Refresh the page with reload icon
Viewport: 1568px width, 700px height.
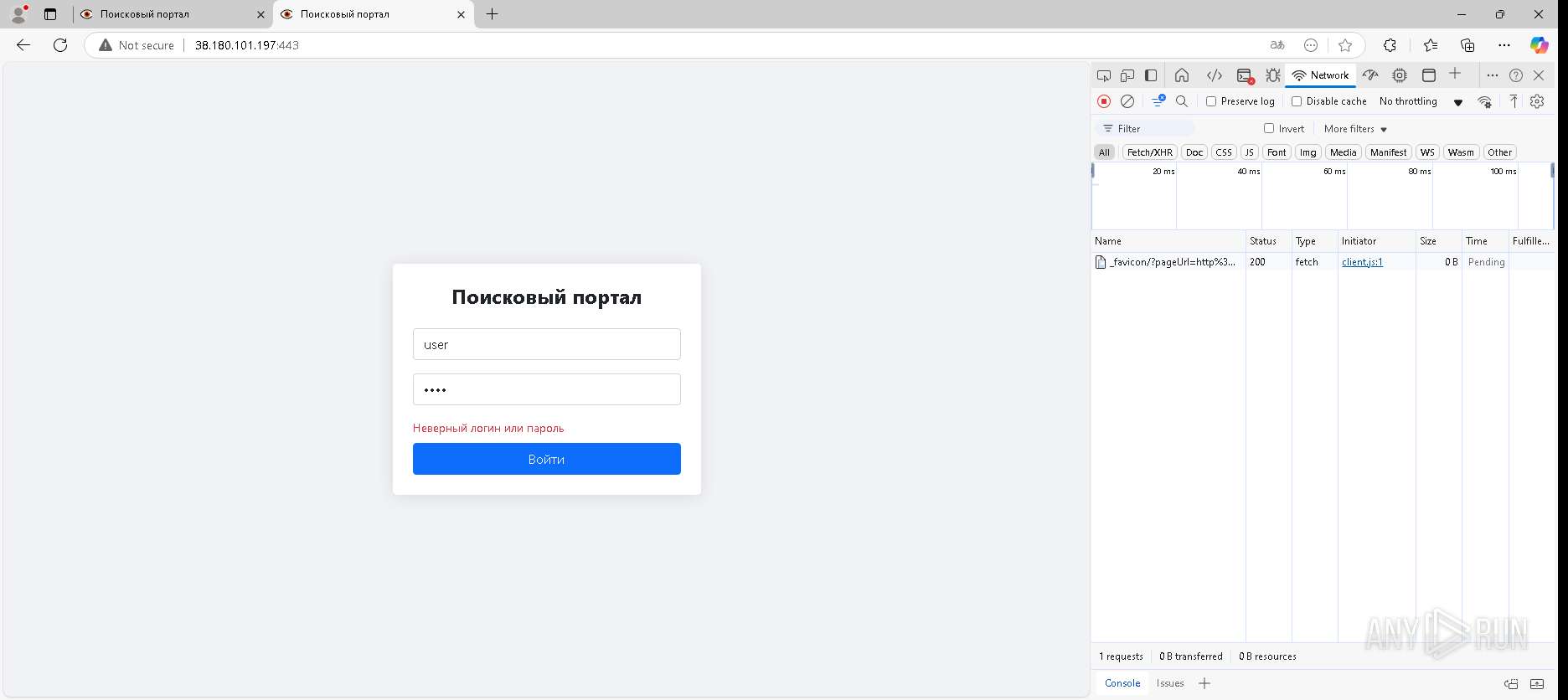click(60, 45)
